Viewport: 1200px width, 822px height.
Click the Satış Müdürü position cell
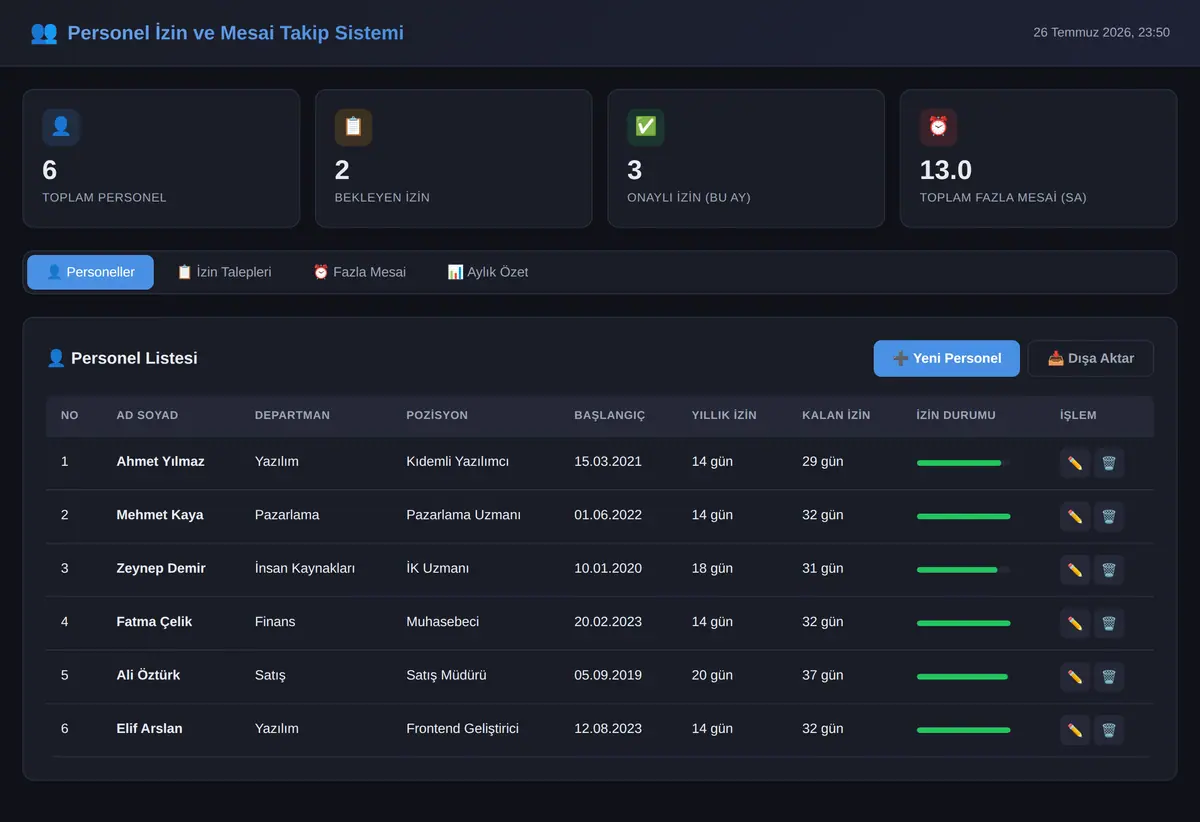click(x=446, y=675)
